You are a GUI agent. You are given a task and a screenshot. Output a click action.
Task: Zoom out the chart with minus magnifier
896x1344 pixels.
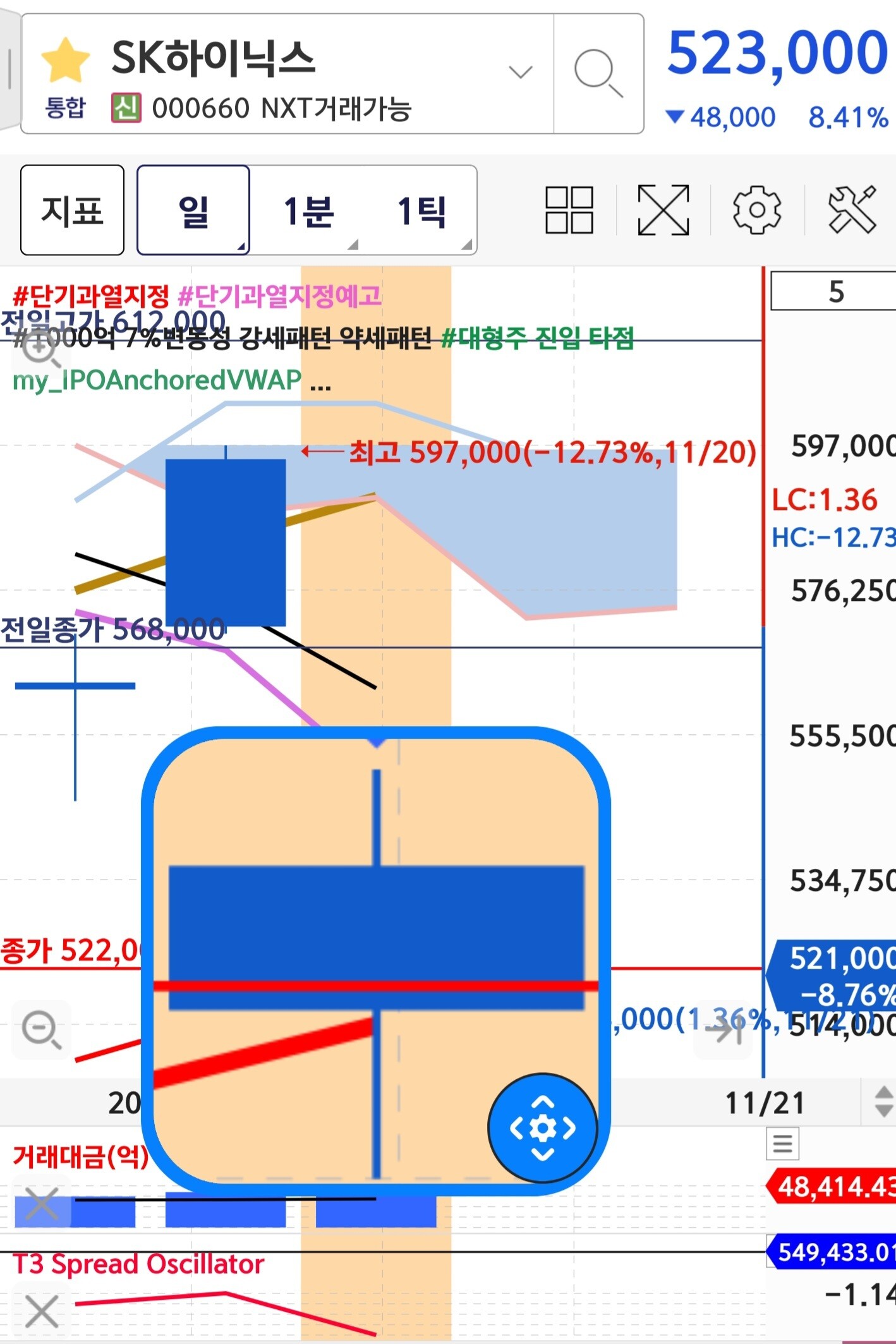point(41,1030)
